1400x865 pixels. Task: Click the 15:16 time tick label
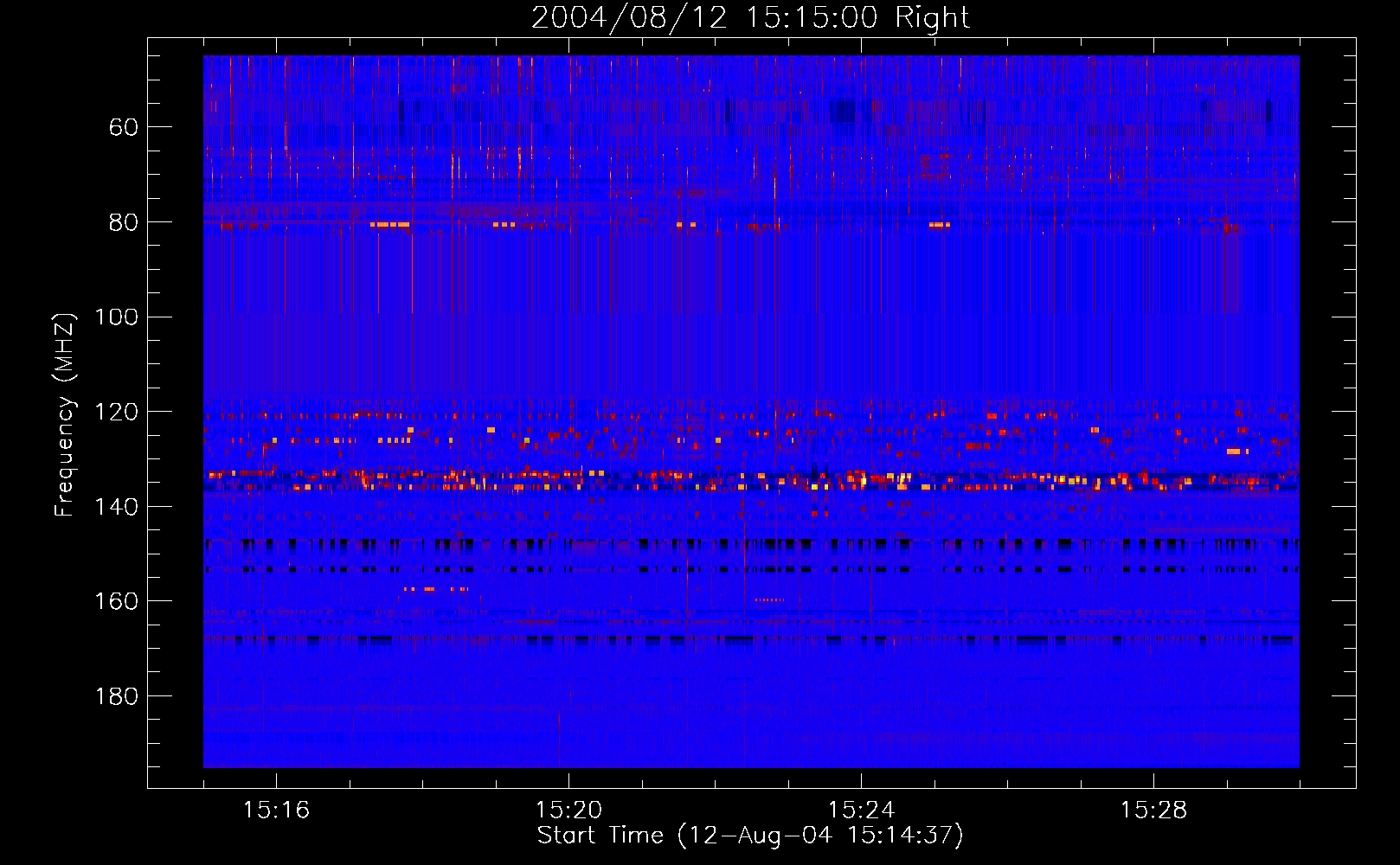(276, 810)
